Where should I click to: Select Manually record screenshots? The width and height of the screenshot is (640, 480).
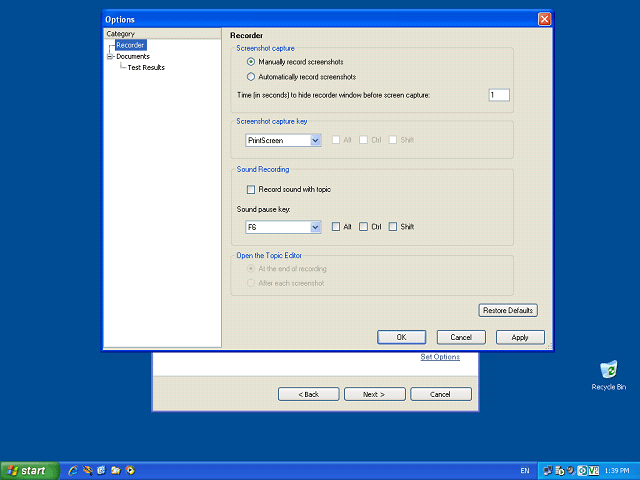[x=295, y=62]
